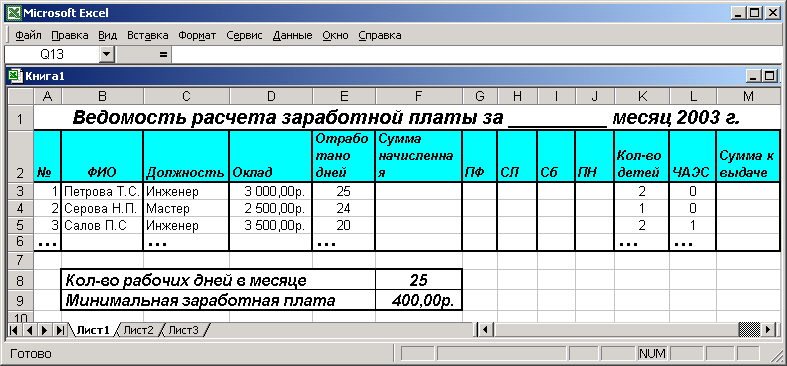
Task: Select row 9 header
Action: (21, 300)
